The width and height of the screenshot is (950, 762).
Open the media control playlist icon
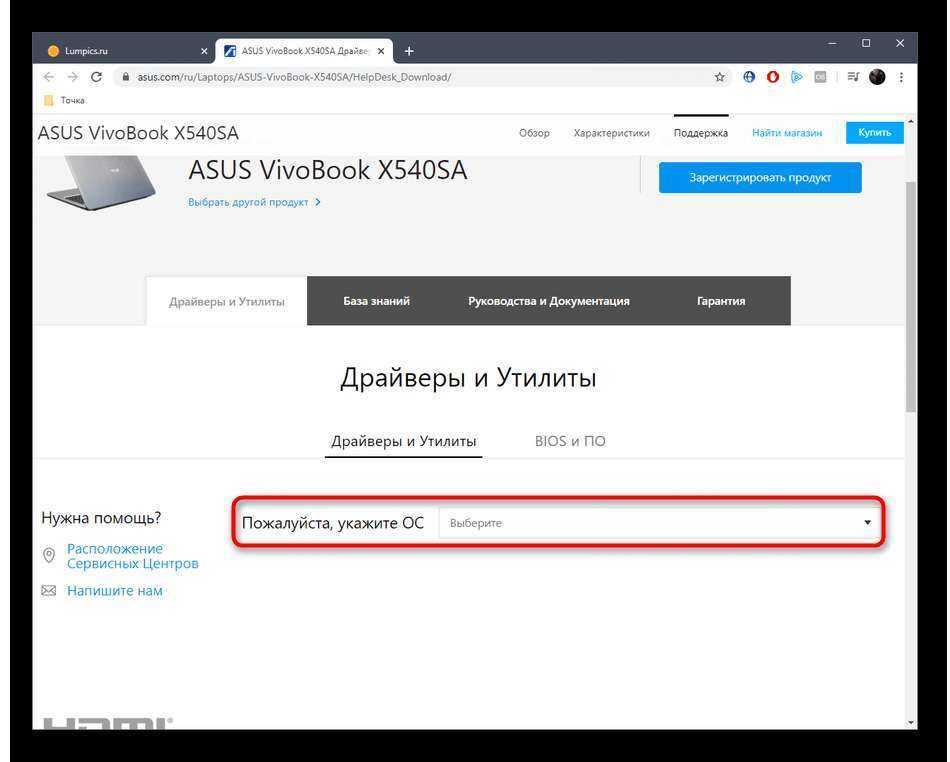coord(853,77)
